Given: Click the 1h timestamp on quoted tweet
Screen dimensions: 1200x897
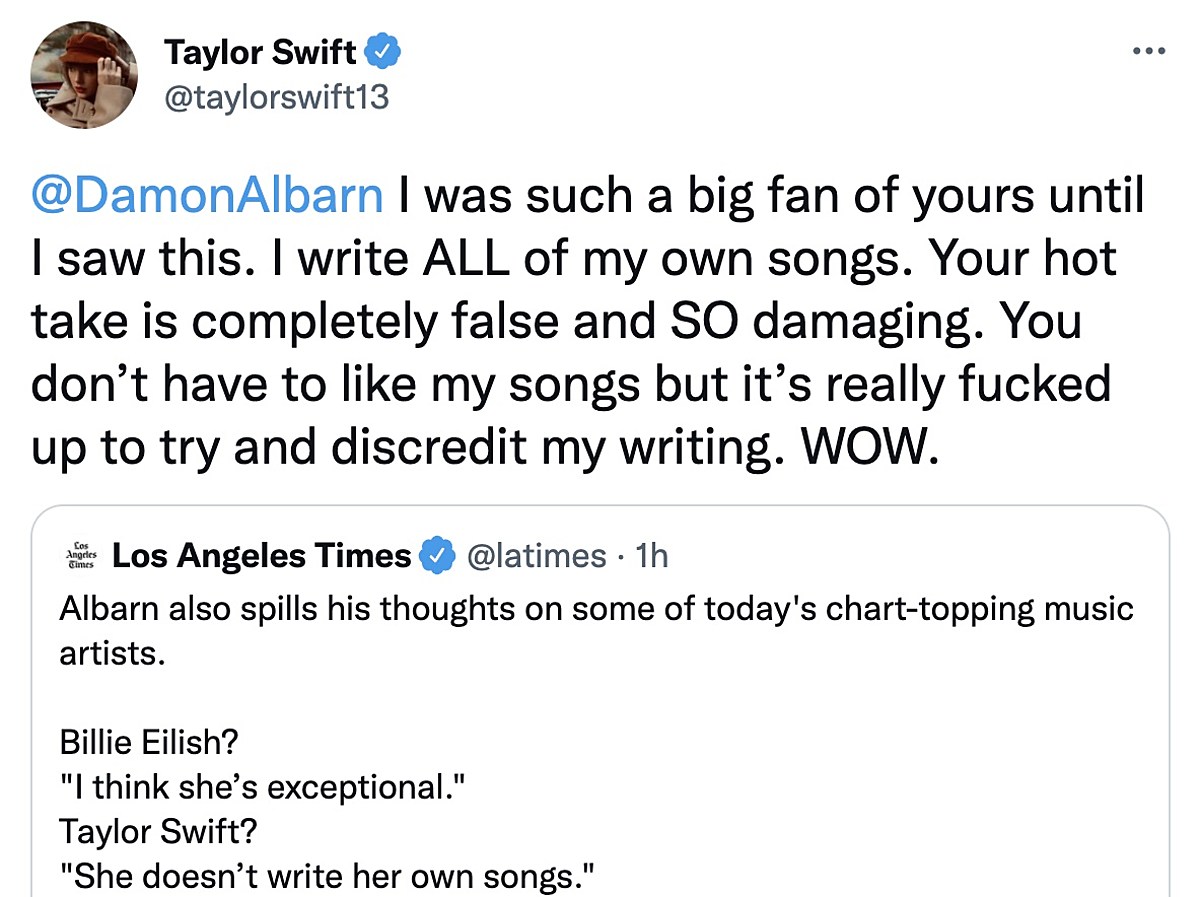Looking at the screenshot, I should [651, 556].
